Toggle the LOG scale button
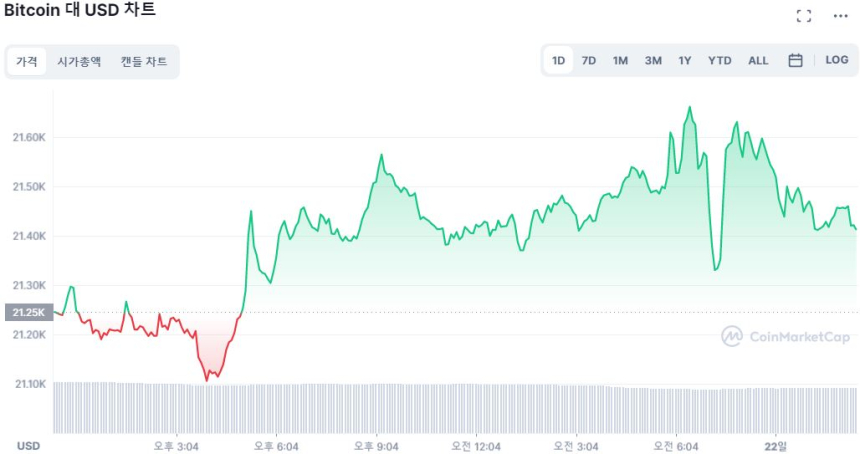Image resolution: width=860 pixels, height=454 pixels. 836,60
